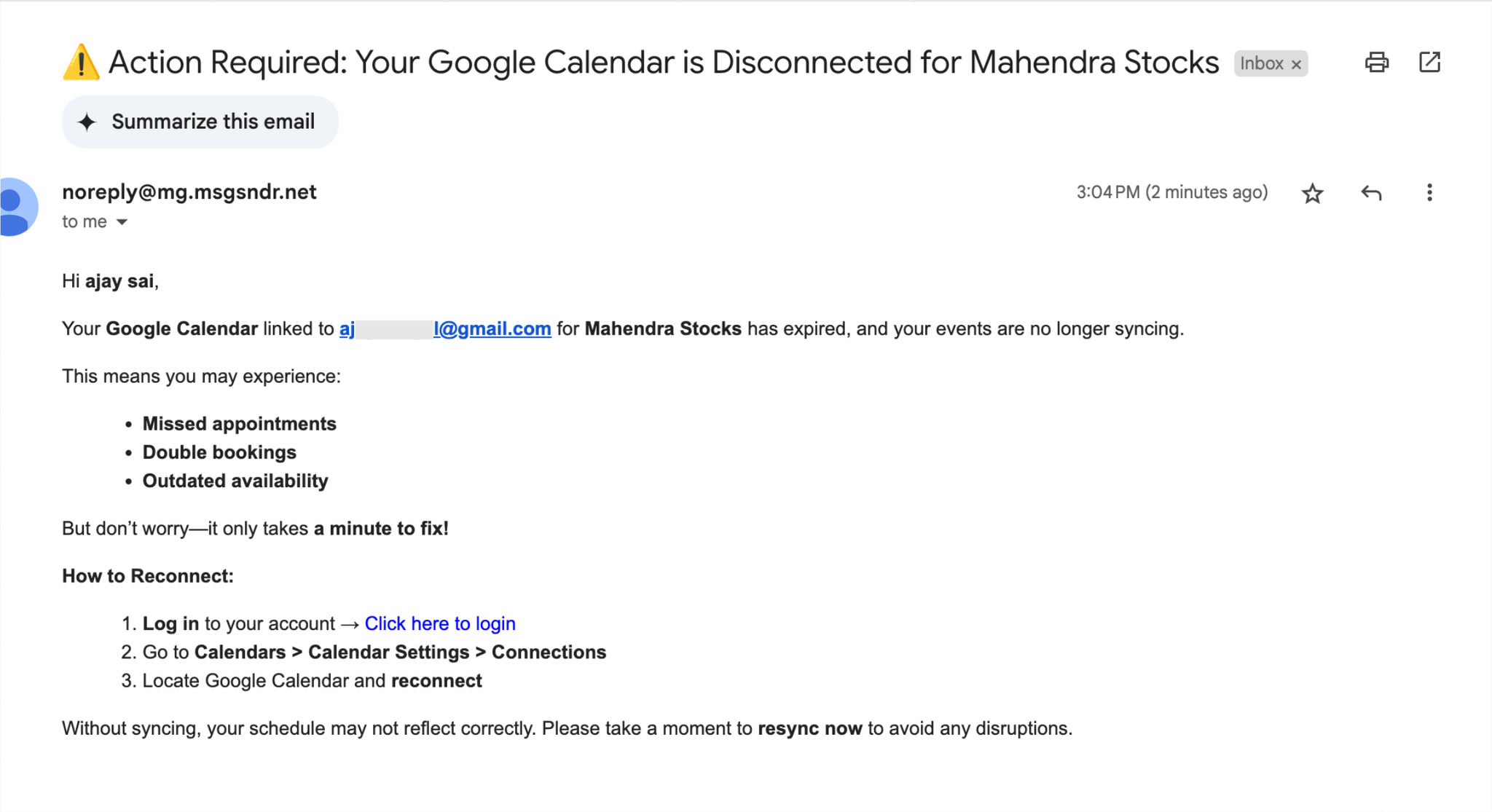Print this email with the printer icon

pos(1376,63)
